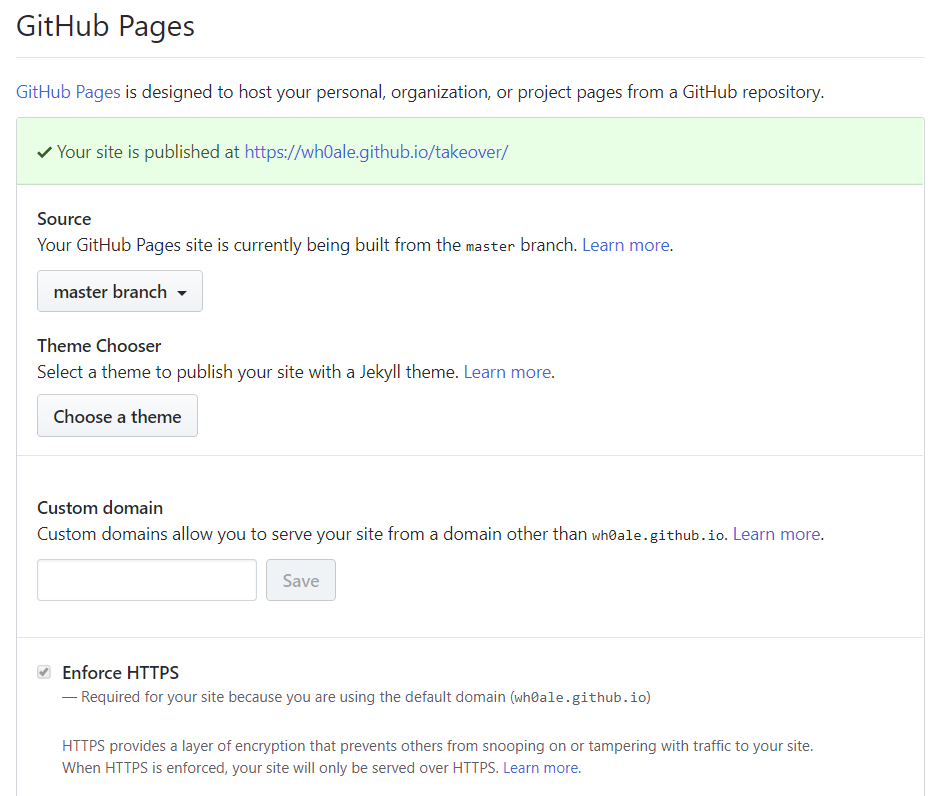
Task: Click the (wh0ale.github.io) text under Enforce HTTPS
Action: click(x=580, y=698)
